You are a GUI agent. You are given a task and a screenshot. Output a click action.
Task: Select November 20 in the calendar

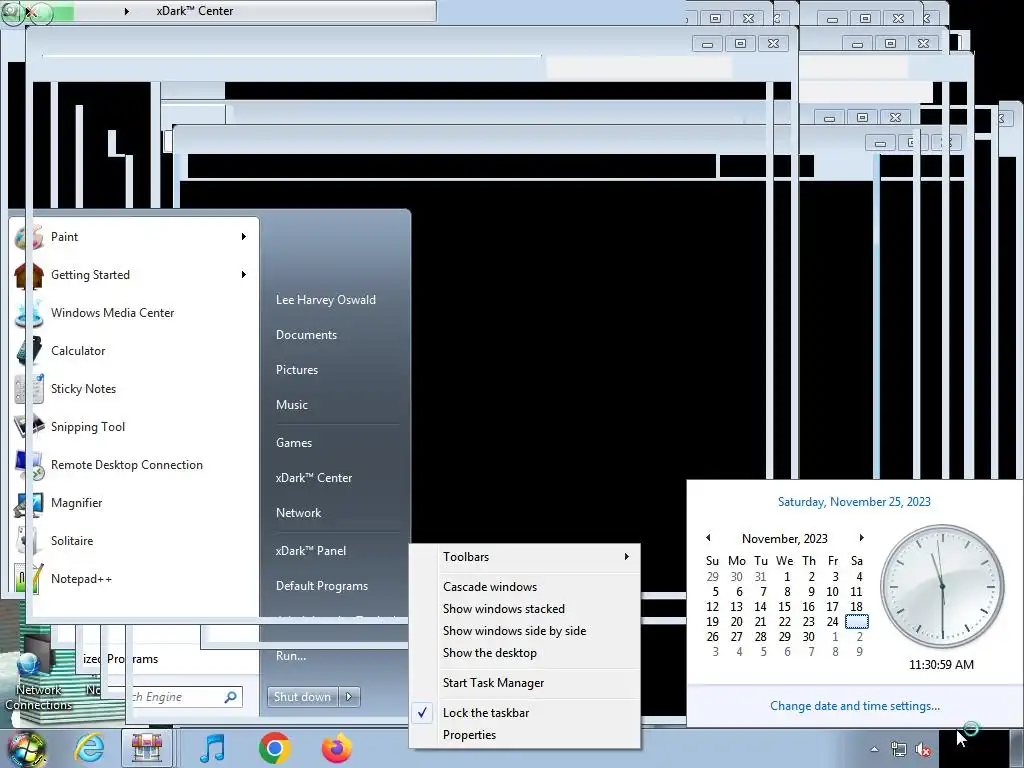pyautogui.click(x=737, y=622)
